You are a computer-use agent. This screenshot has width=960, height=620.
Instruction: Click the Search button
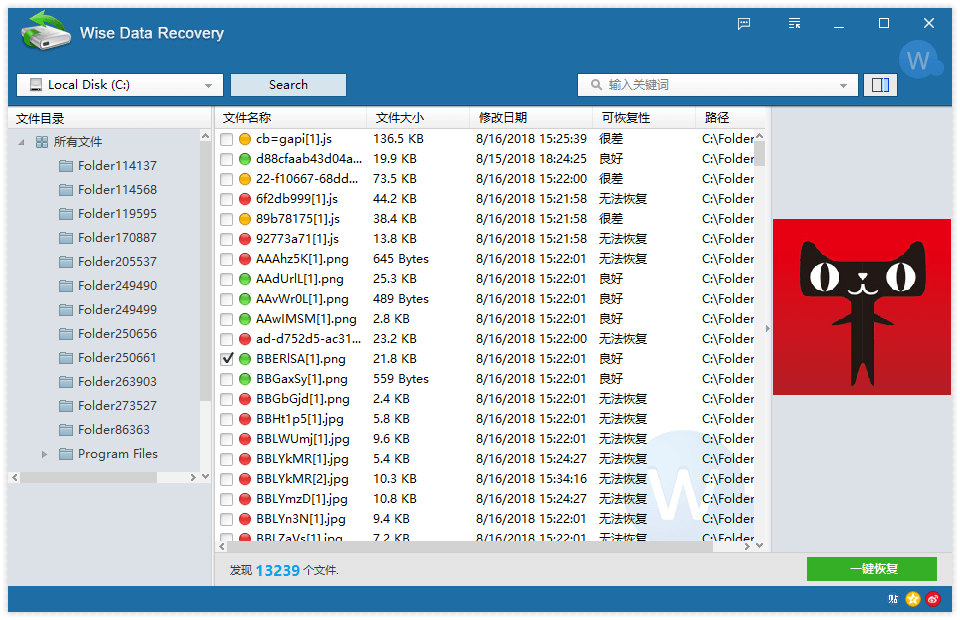pyautogui.click(x=288, y=85)
